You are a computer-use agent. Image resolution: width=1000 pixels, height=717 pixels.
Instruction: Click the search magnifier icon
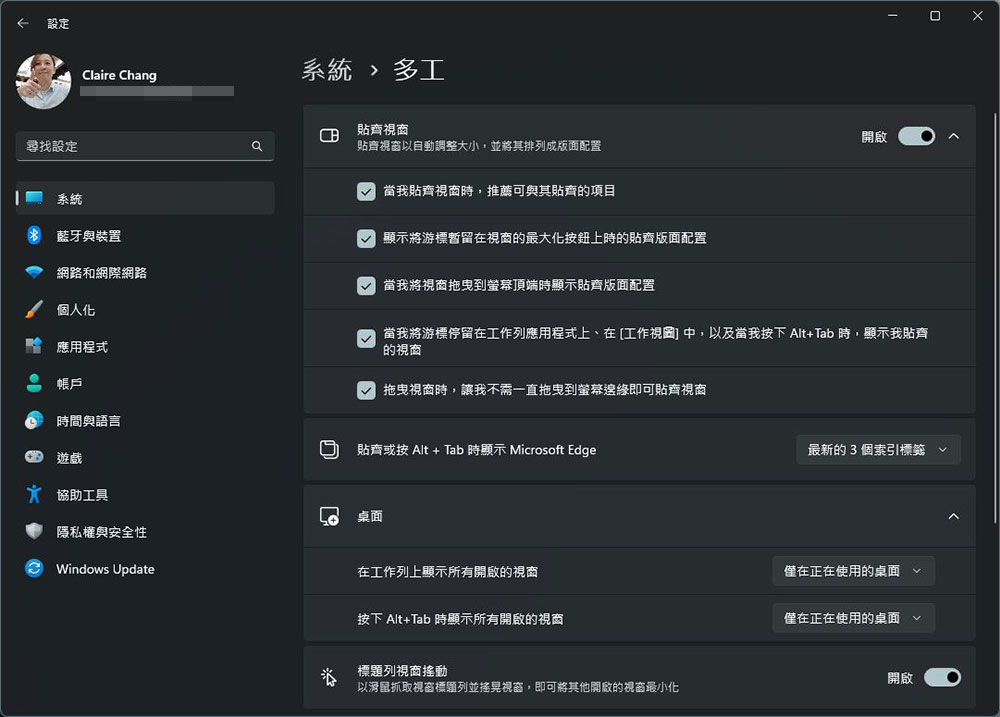[x=256, y=146]
